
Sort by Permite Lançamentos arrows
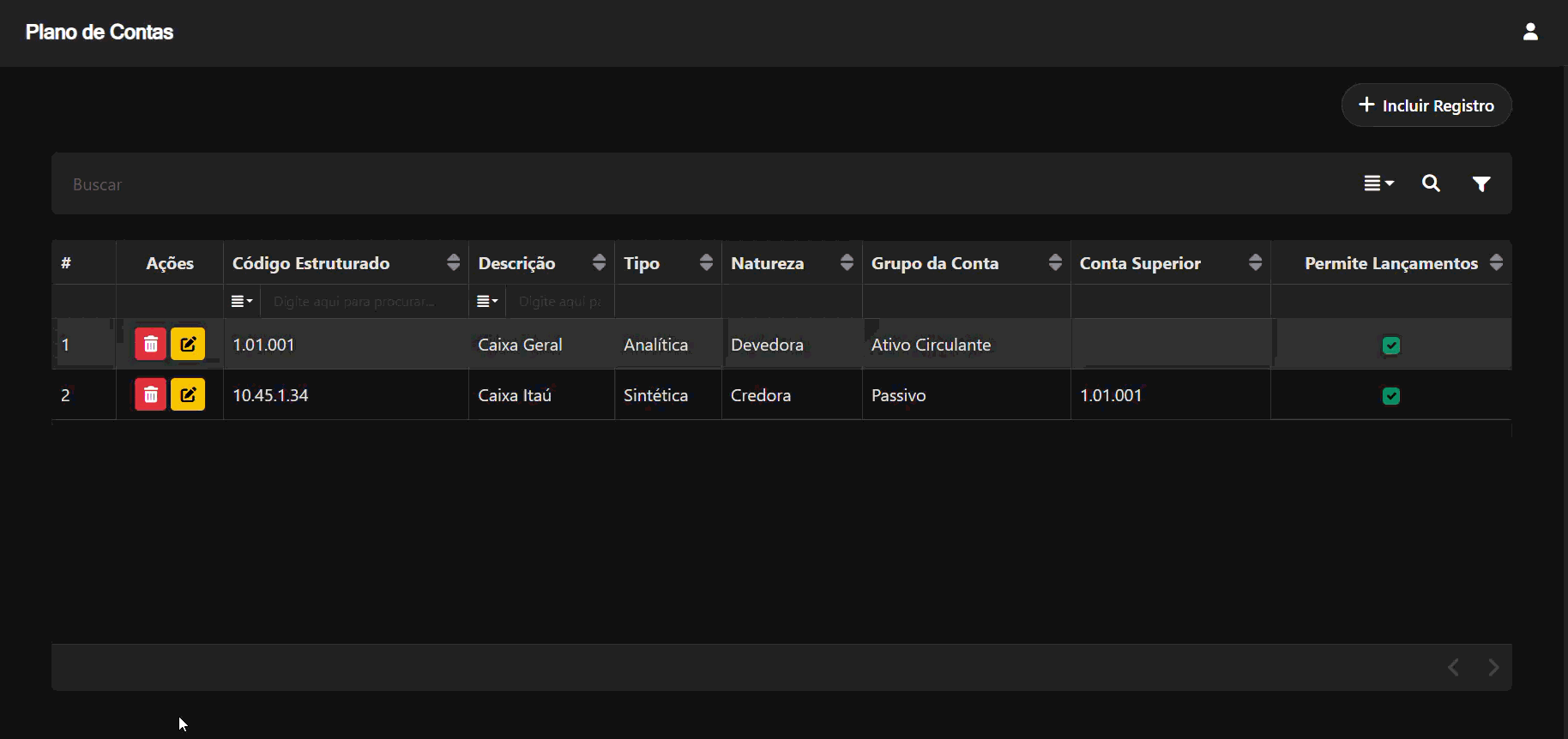(1497, 262)
